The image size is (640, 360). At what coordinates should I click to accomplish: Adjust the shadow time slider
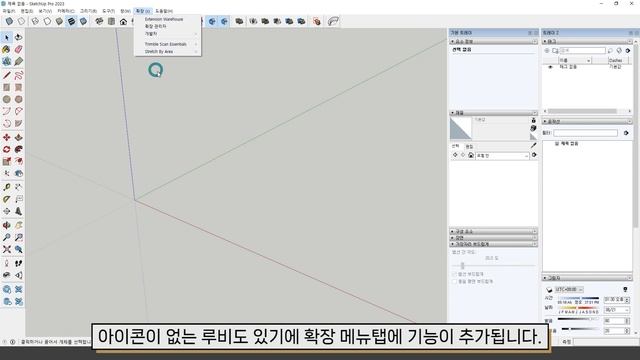pyautogui.click(x=578, y=298)
